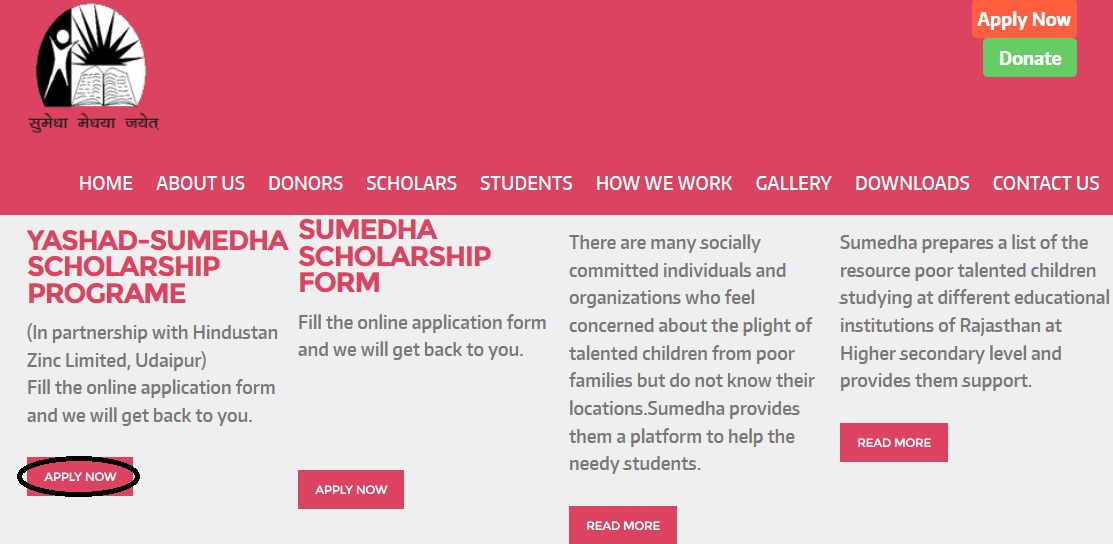Go to the ABOUT US page
The image size is (1113, 544).
pyautogui.click(x=200, y=183)
